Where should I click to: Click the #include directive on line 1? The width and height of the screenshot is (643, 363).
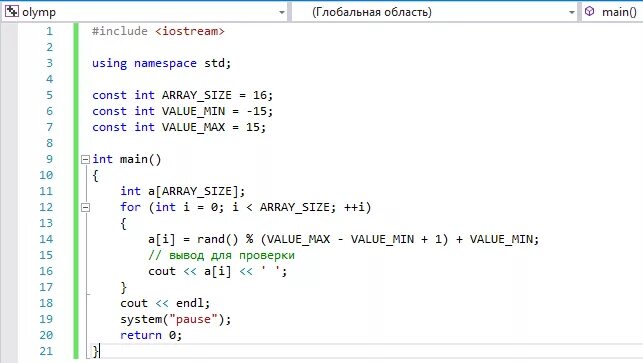pyautogui.click(x=119, y=31)
